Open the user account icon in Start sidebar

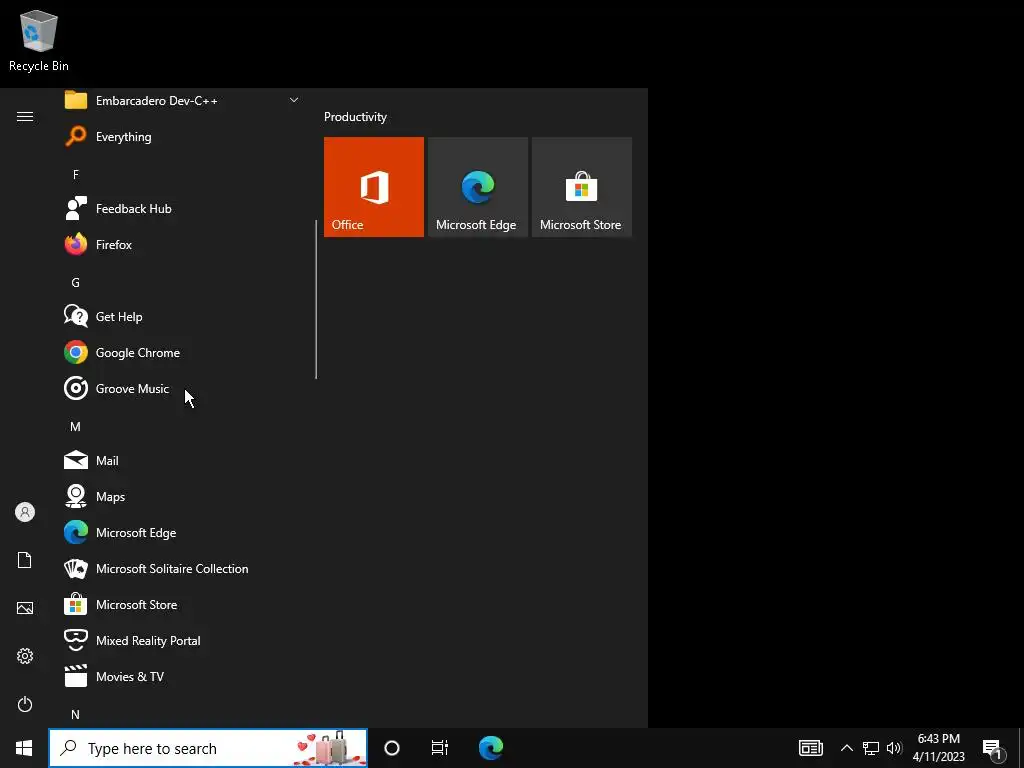[x=25, y=512]
